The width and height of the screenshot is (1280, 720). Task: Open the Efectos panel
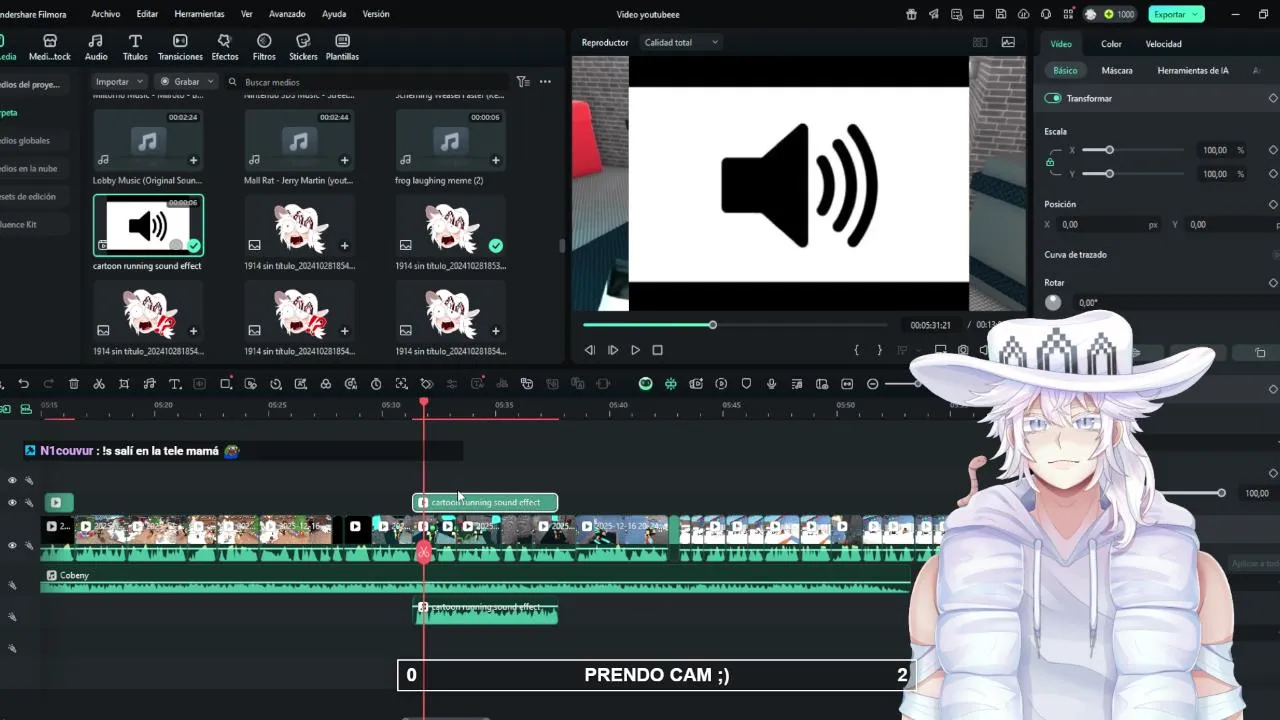[x=224, y=46]
